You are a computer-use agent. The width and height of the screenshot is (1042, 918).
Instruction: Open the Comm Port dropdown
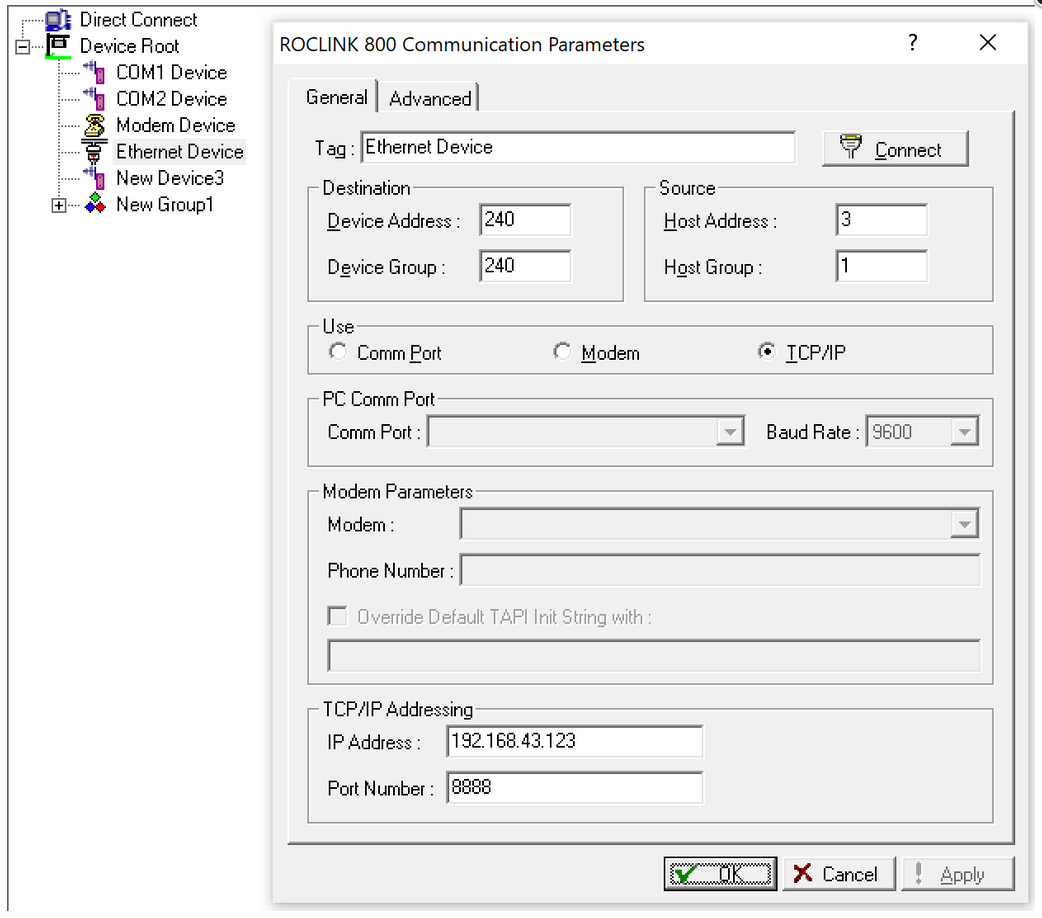[730, 432]
